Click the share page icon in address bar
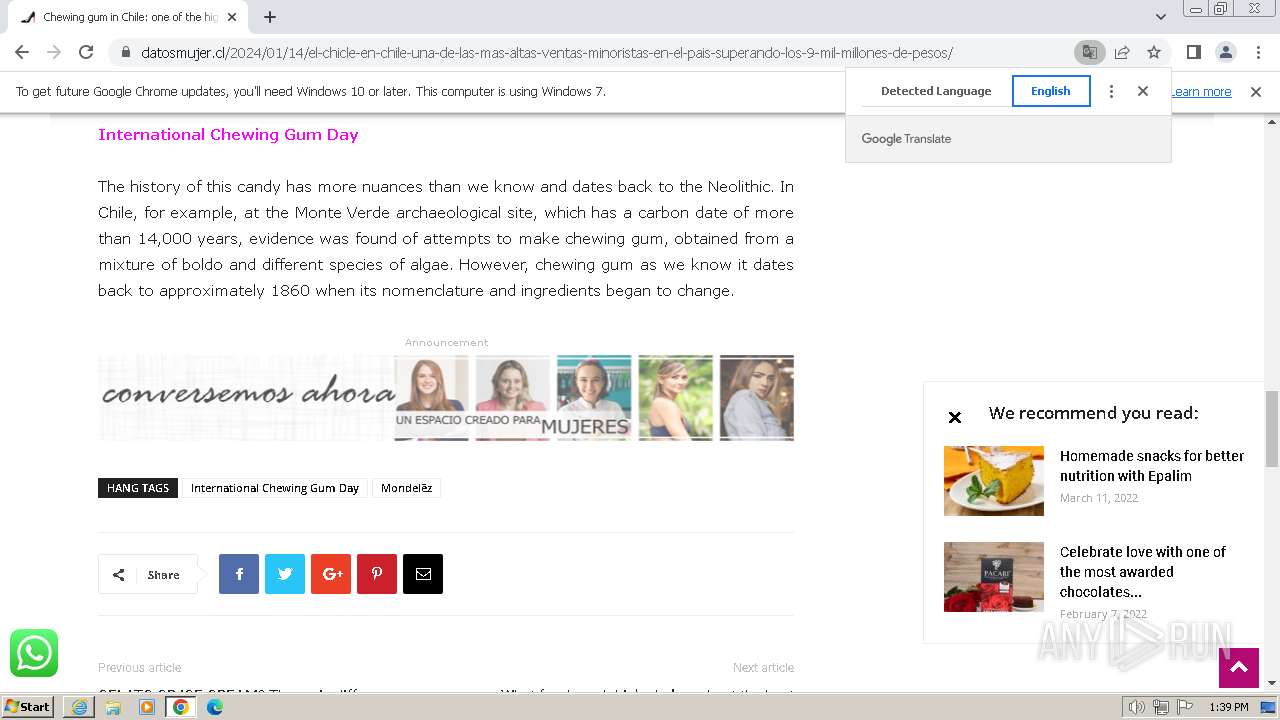 (1122, 52)
